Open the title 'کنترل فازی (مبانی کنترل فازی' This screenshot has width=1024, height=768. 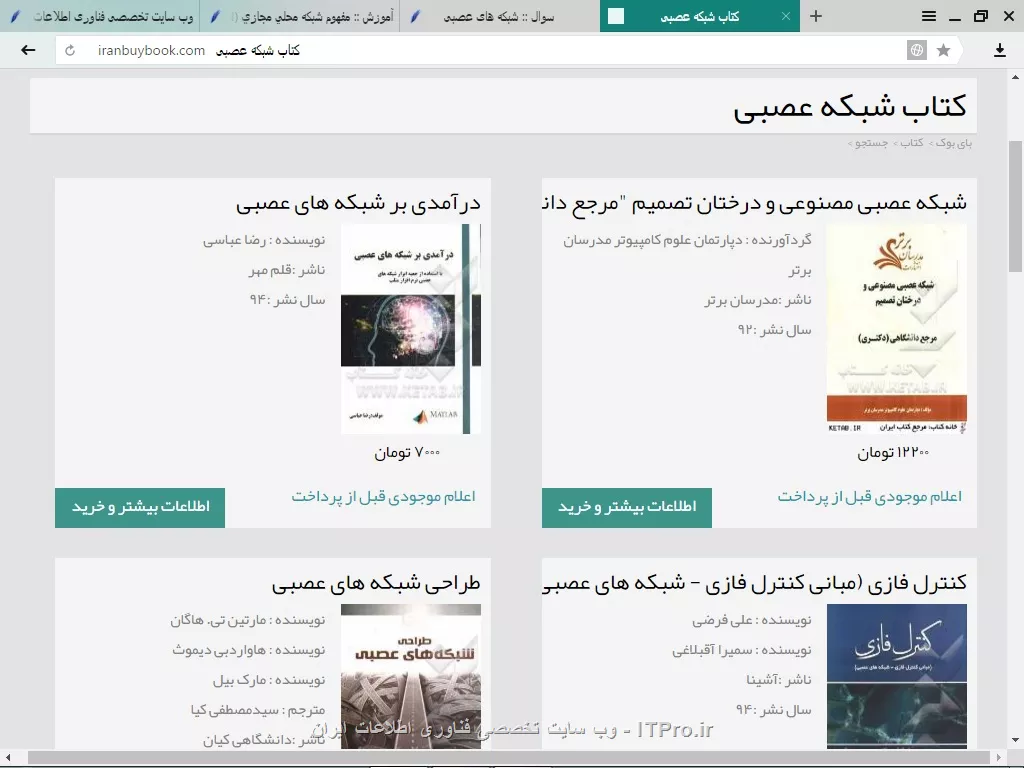[755, 583]
